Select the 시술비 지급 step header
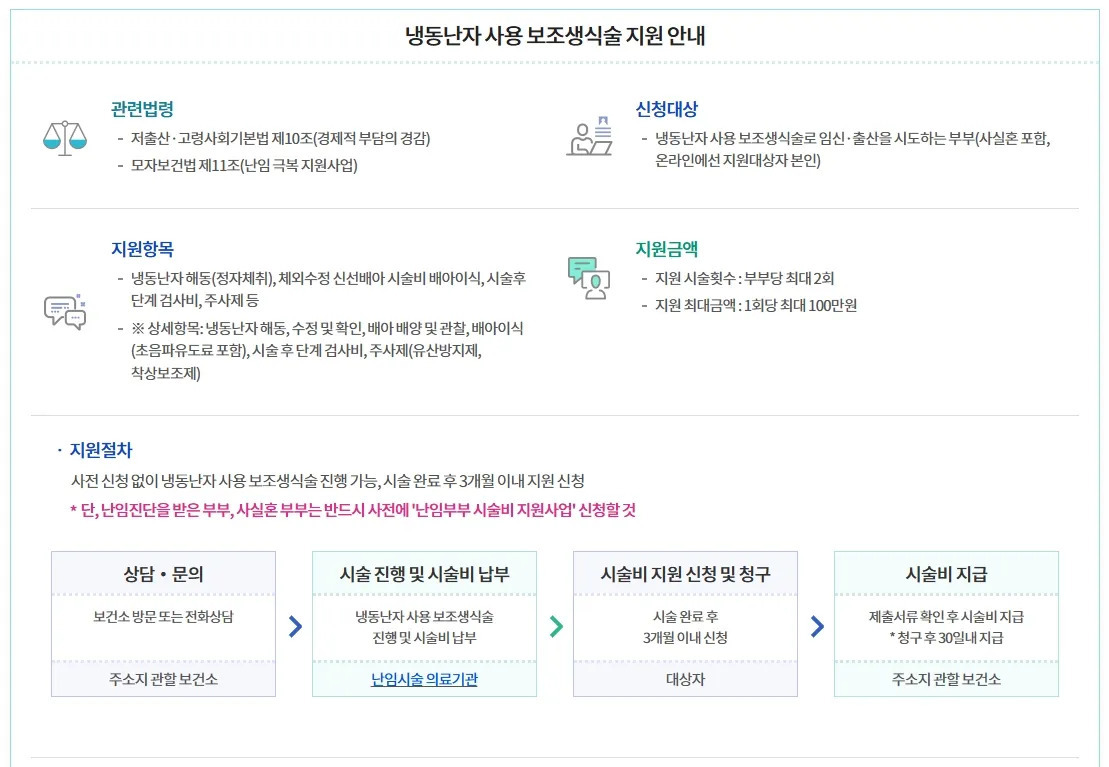 coord(946,574)
